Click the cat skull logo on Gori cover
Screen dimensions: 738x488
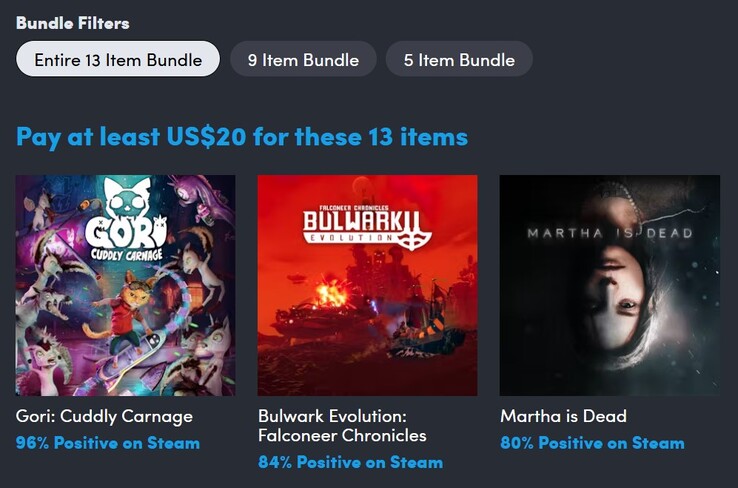pos(127,198)
